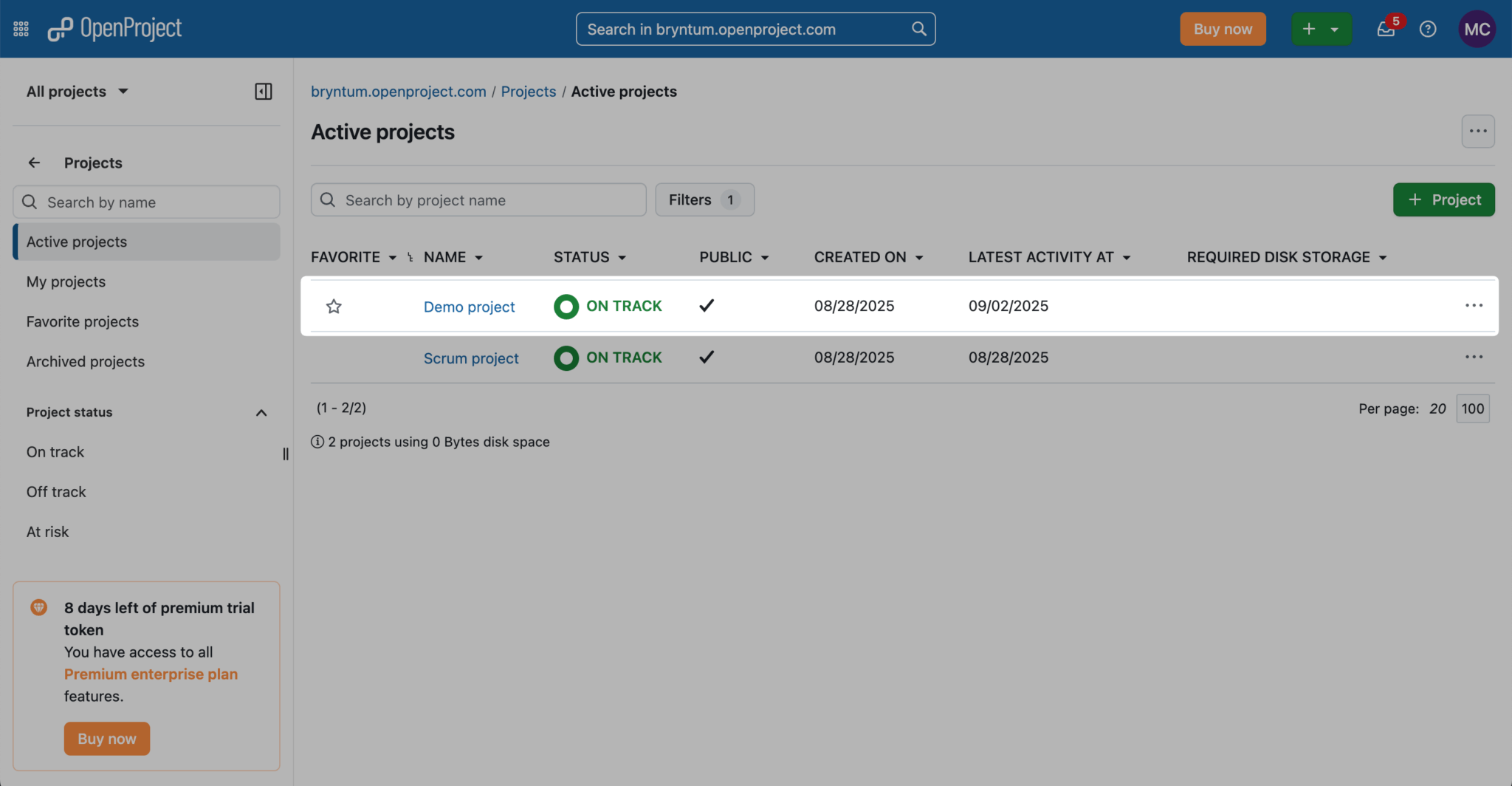Collapse sidebar using the panel icon
This screenshot has height=786, width=1512.
(x=263, y=92)
